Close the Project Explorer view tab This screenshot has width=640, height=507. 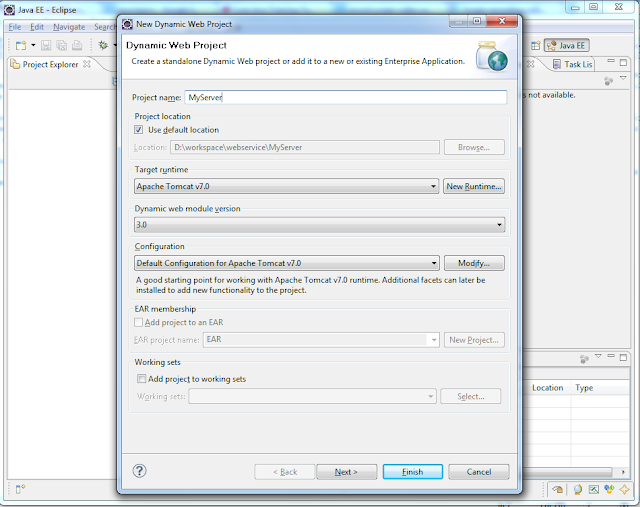[x=87, y=64]
